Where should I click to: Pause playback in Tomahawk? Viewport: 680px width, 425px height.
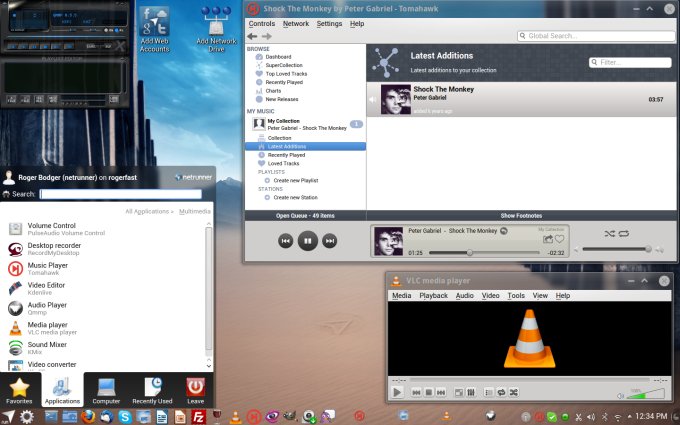coord(308,240)
